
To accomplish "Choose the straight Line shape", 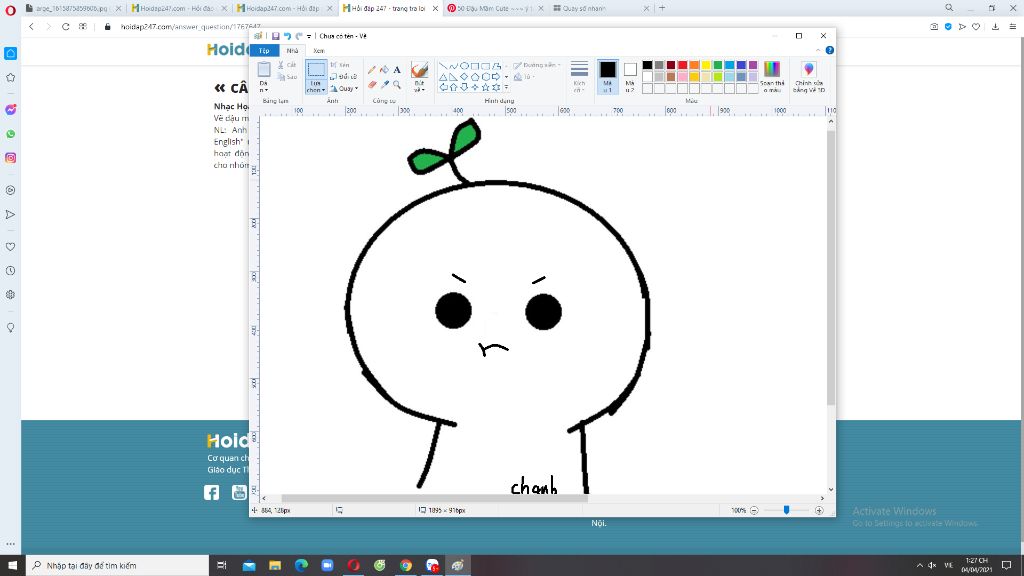I will tap(443, 66).
